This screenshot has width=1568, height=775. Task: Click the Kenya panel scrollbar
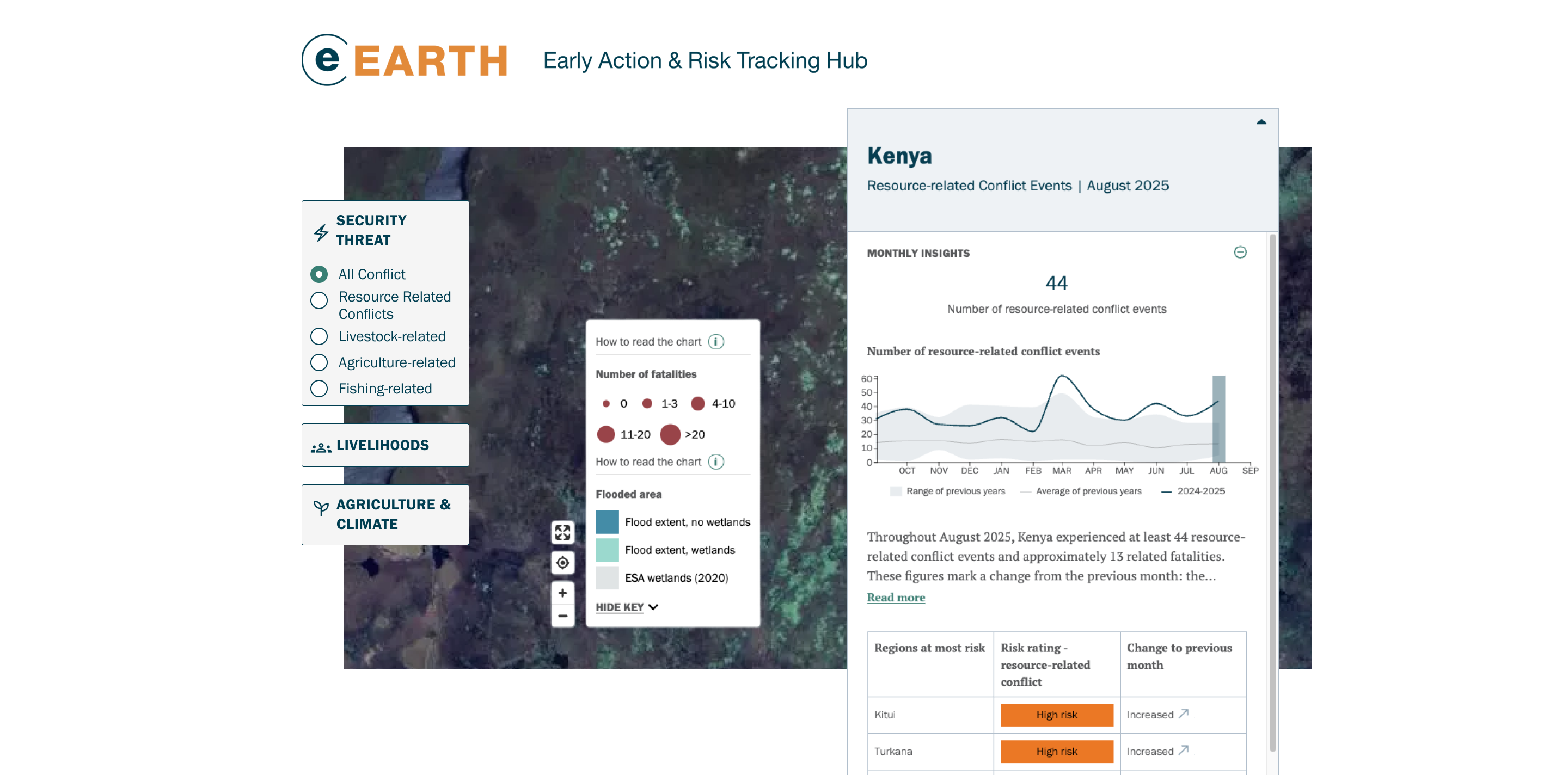click(1272, 487)
